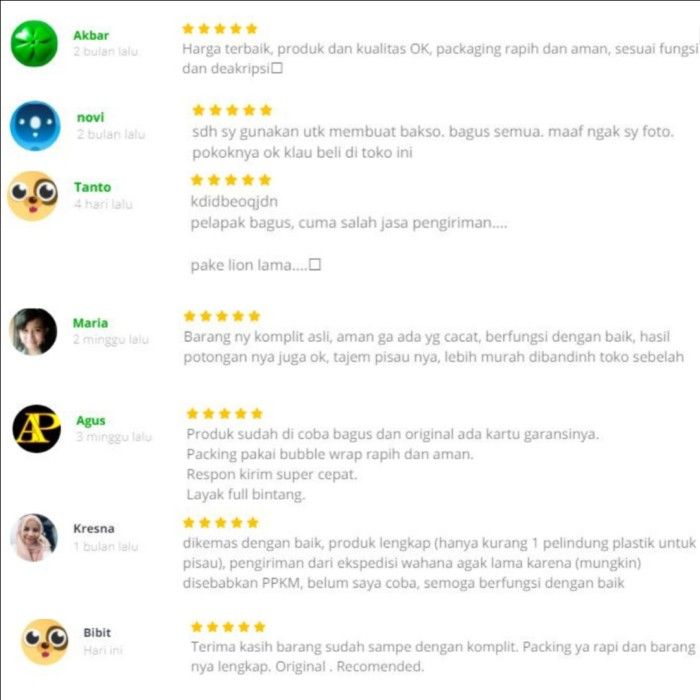This screenshot has height=700, width=700.
Task: Click Tanto's yellow emoji avatar
Action: tap(33, 196)
